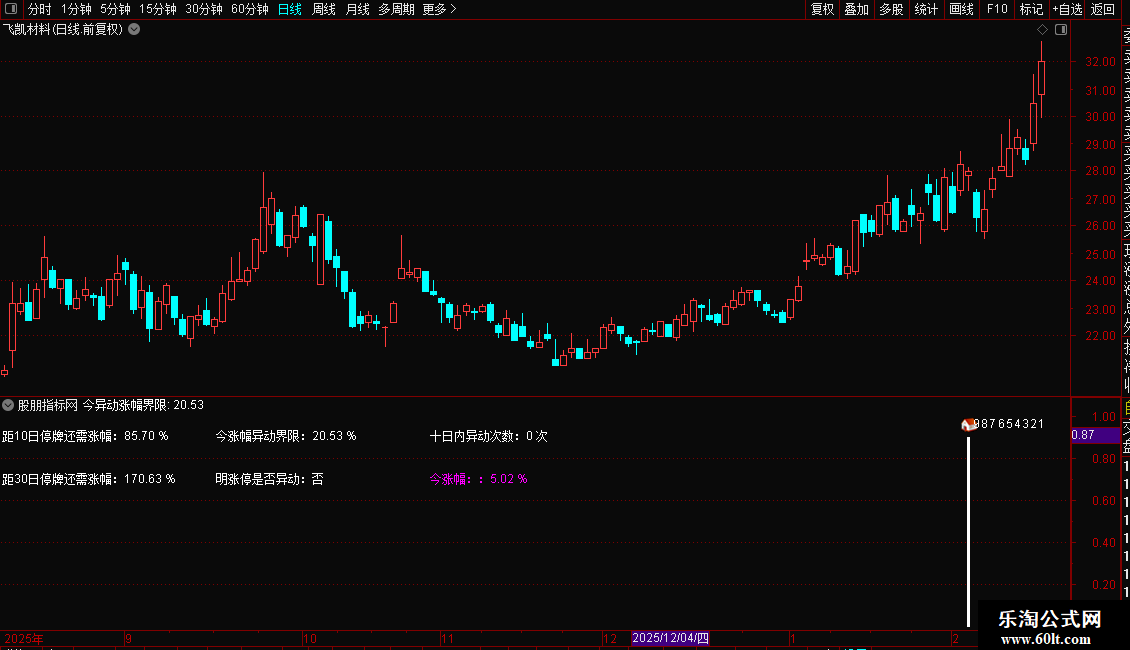Image resolution: width=1130 pixels, height=650 pixels.
Task: Click 距30日停牌还需涨幅 170.63 % text
Action: (x=89, y=478)
